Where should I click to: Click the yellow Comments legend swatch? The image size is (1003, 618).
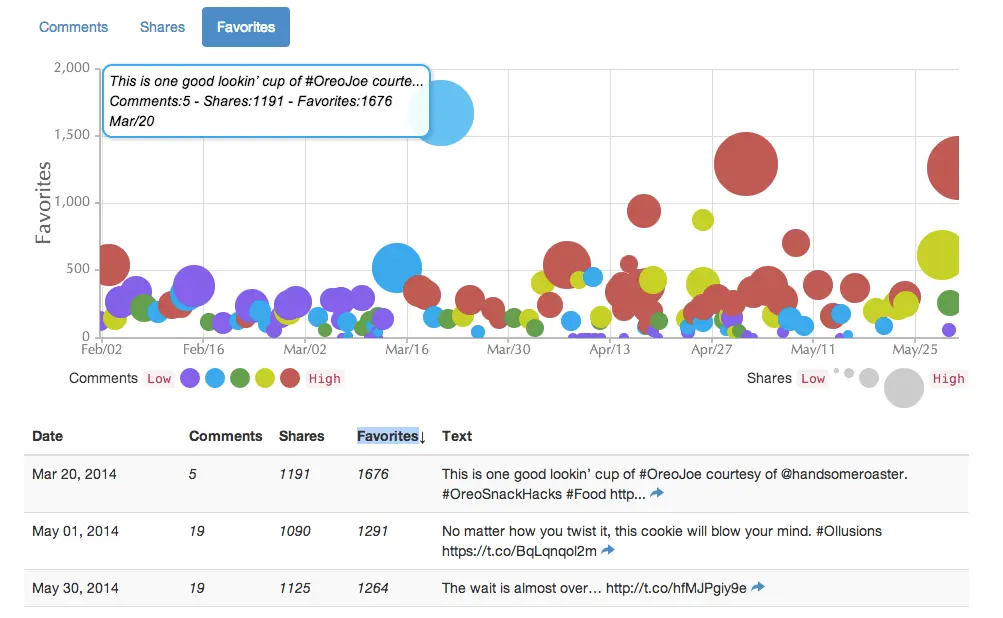[265, 378]
